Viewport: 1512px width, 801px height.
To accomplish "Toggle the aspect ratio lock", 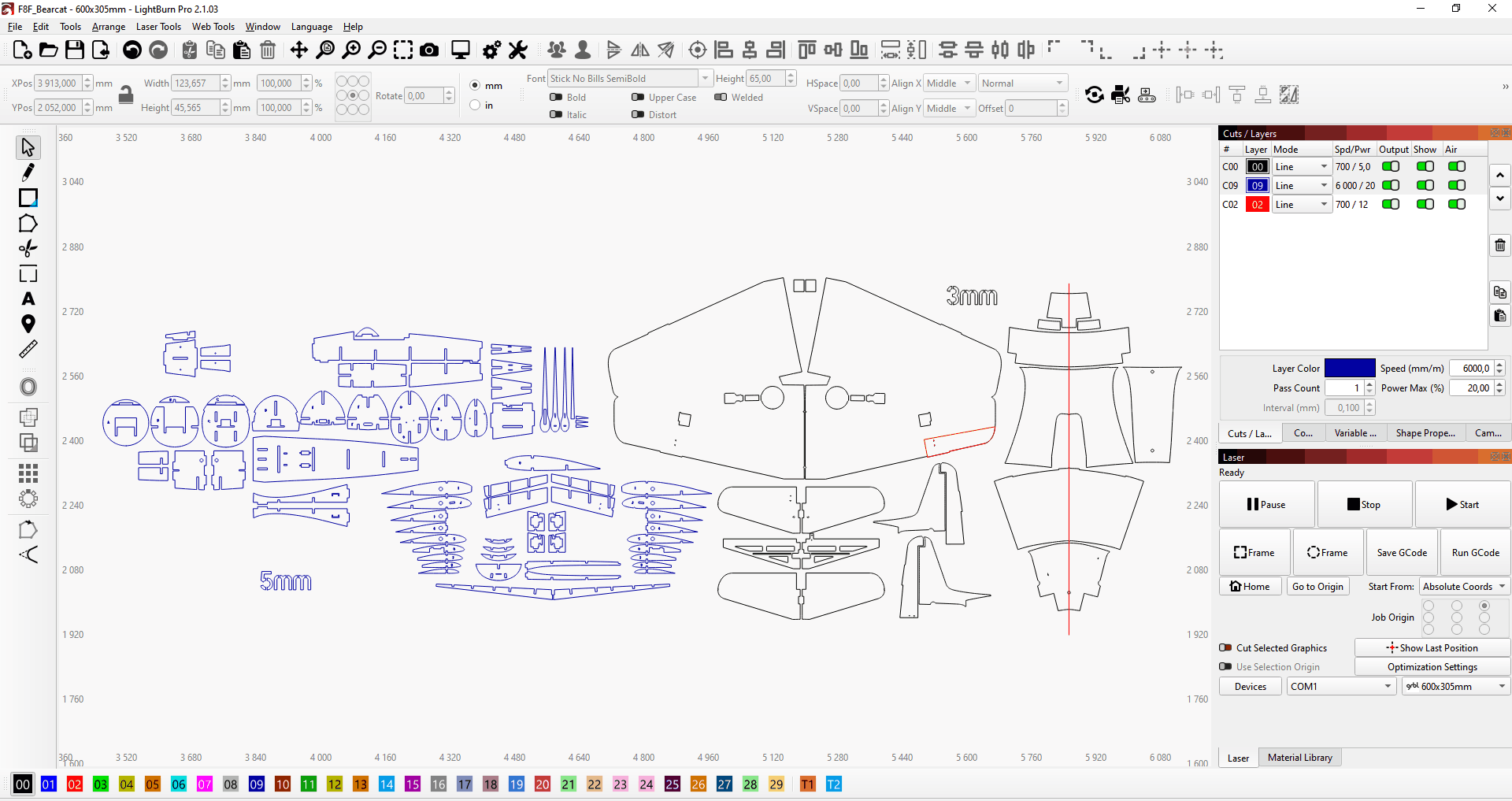I will [x=125, y=95].
